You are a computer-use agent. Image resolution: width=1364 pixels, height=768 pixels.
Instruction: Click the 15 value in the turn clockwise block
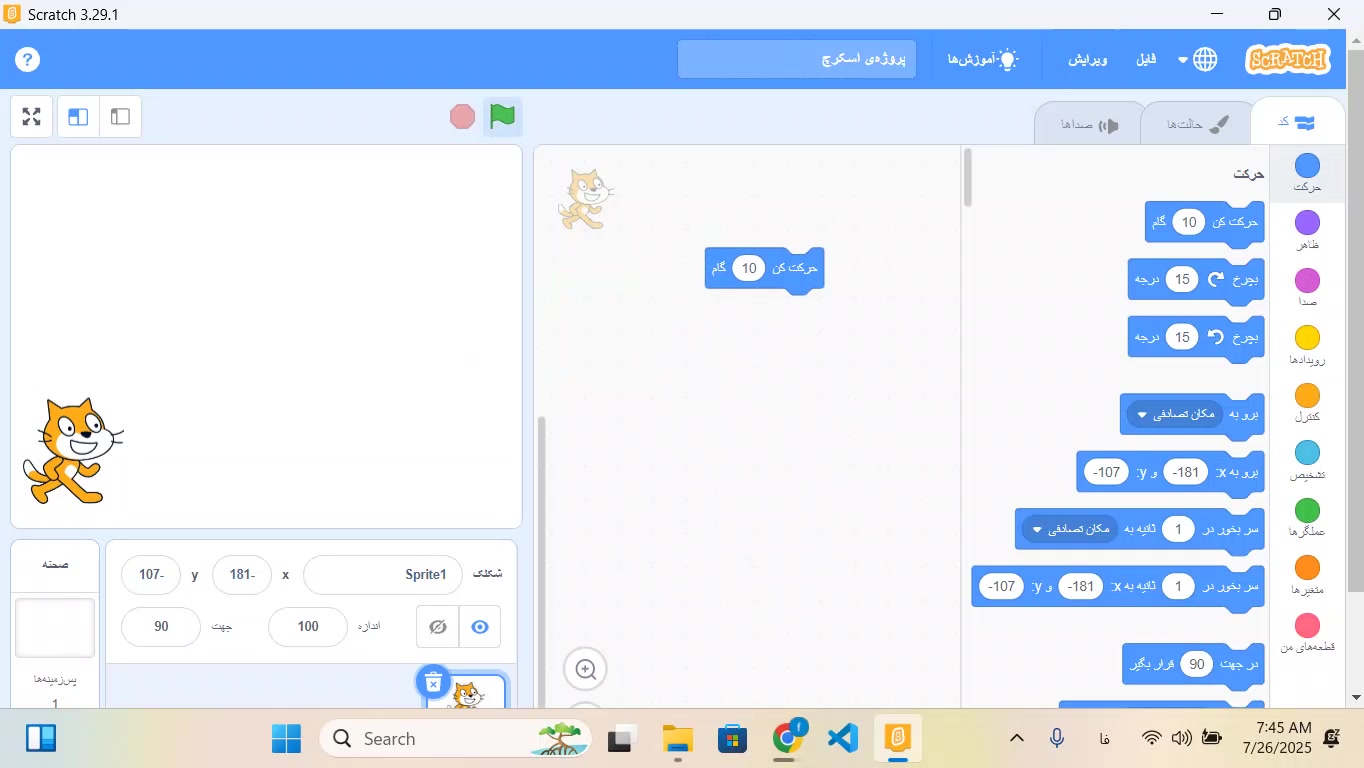(1182, 279)
